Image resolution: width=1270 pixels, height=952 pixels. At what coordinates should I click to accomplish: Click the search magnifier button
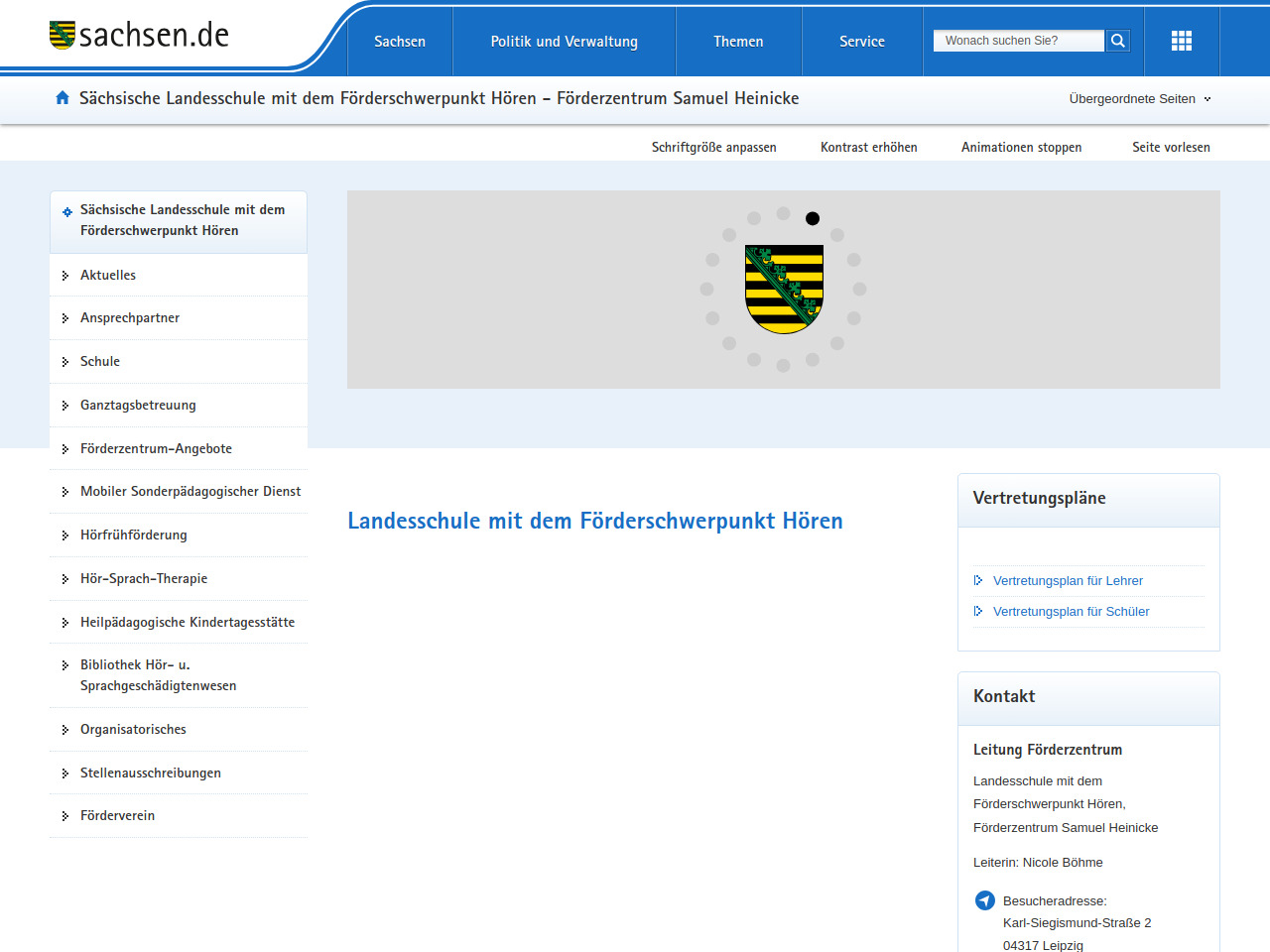pos(1118,41)
